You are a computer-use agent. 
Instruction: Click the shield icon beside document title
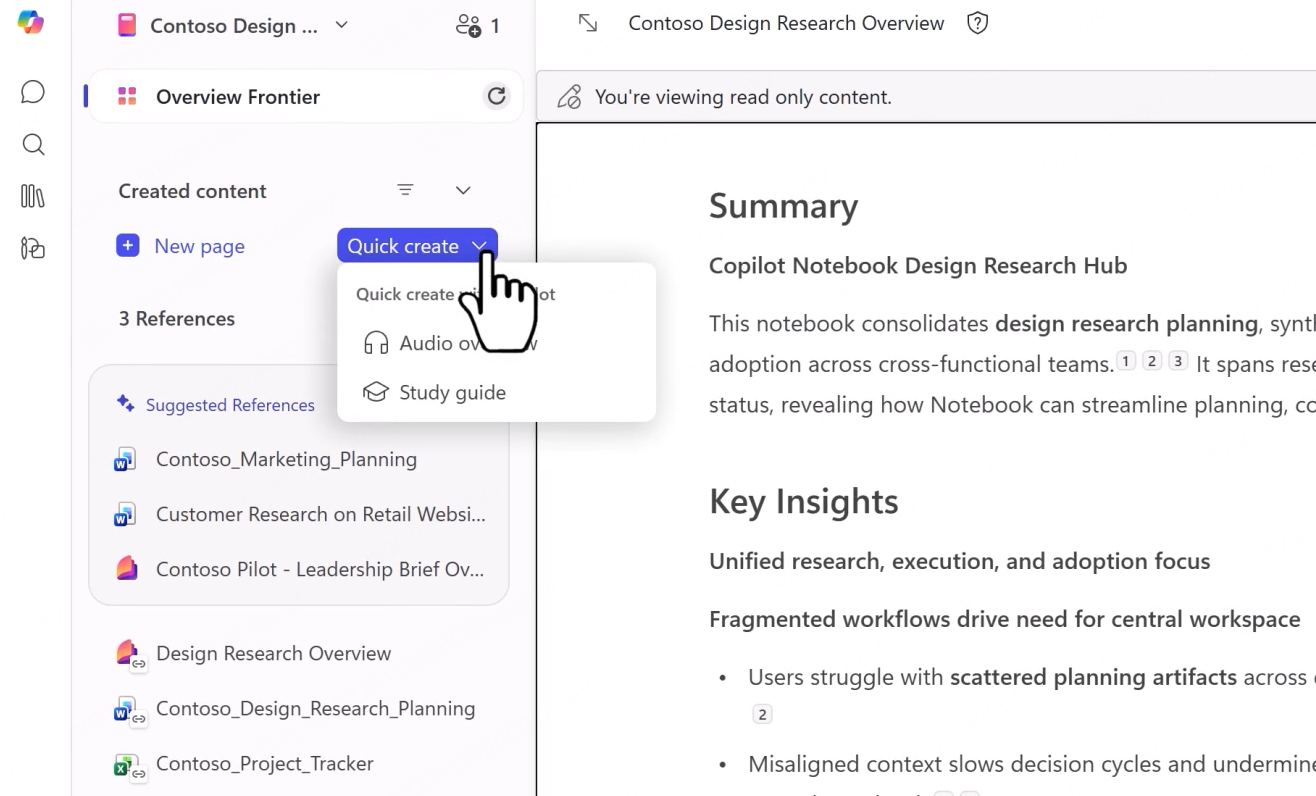[978, 23]
